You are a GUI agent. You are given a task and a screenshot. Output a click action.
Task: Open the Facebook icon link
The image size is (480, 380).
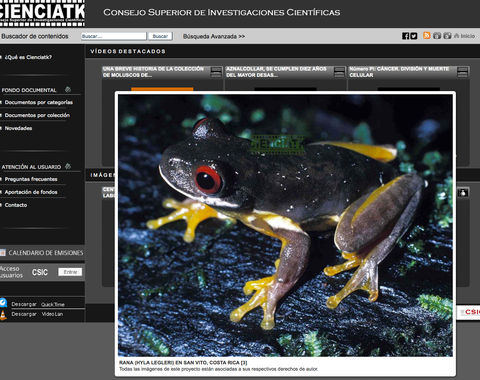405,36
